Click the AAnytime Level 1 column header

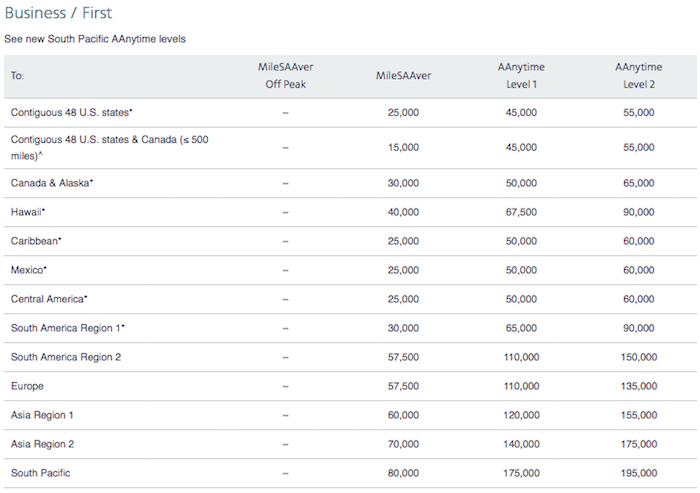point(521,75)
